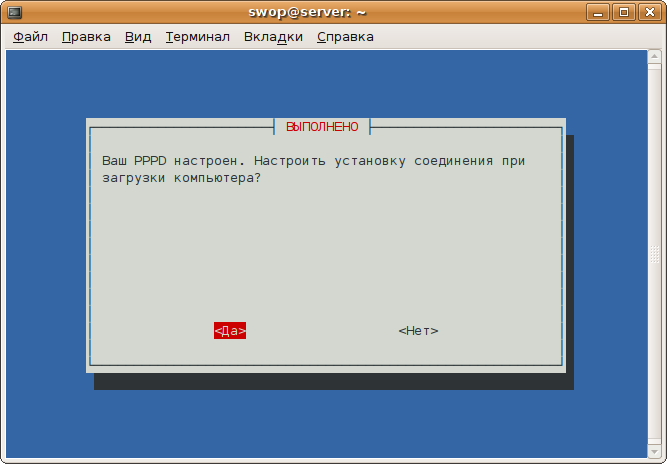Open the Вкладки menu

273,37
